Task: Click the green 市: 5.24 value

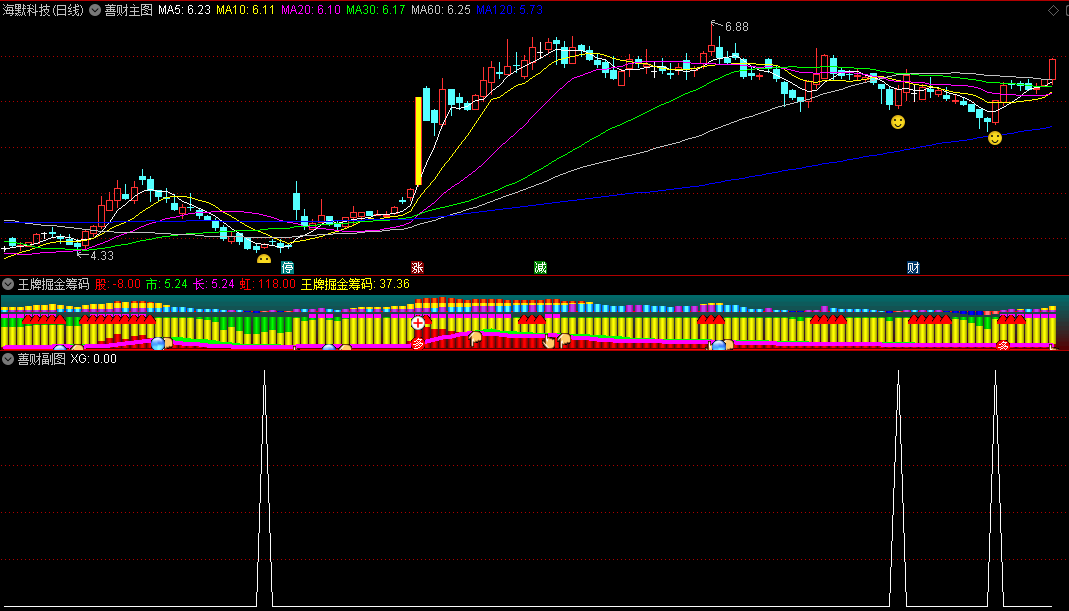Action: [x=166, y=284]
